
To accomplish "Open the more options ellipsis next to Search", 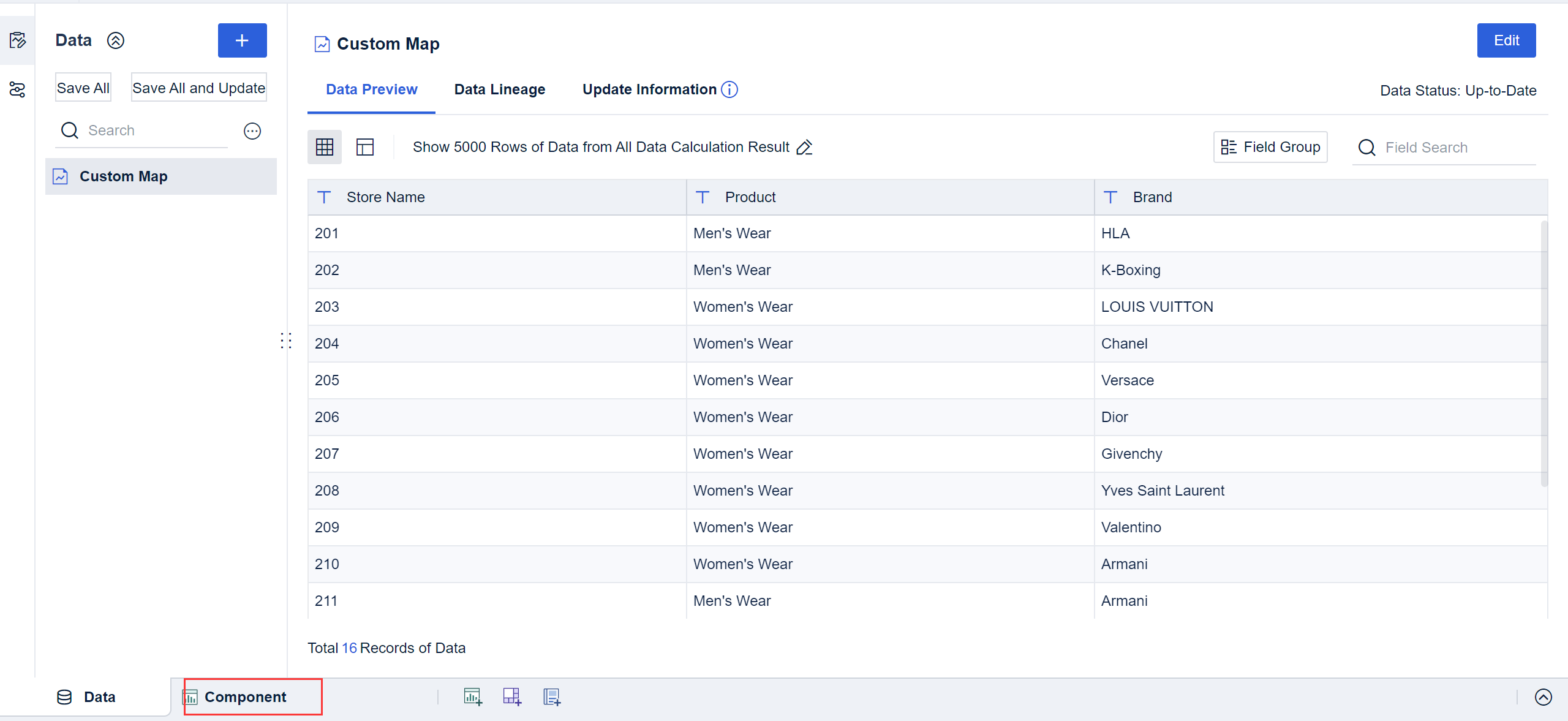I will coord(252,130).
